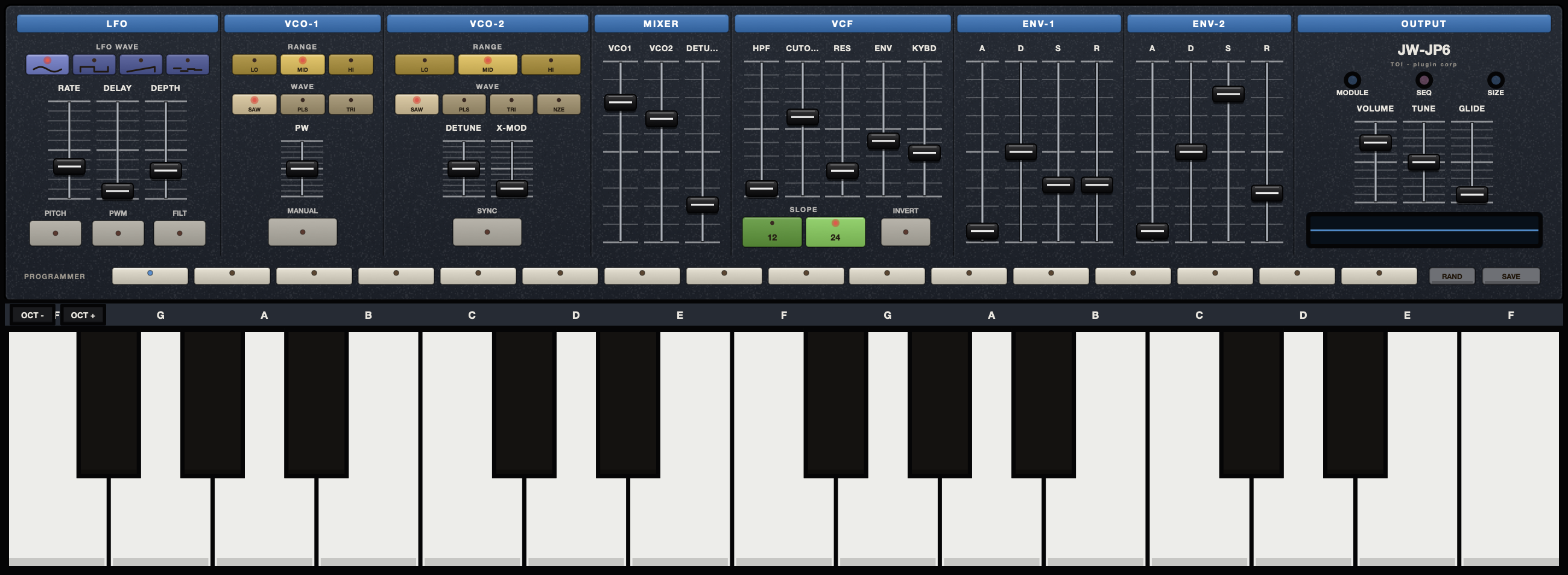Choose PLS wave for VCO-2

464,104
